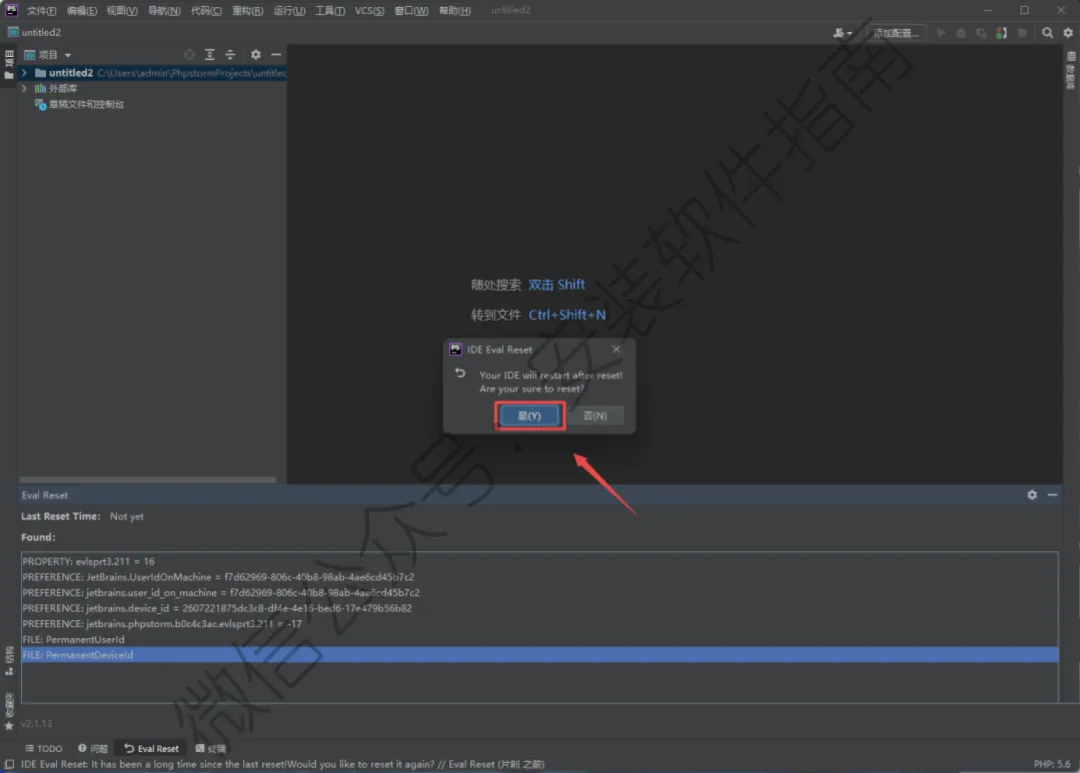
Task: Select the JetBrains.UserIdOnMachine preference row
Action: tap(539, 577)
